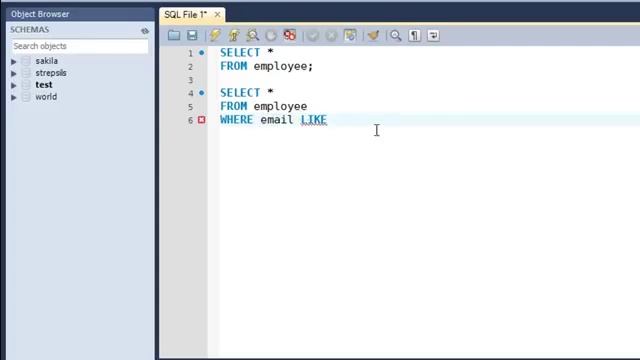
Task: Close the SQL File 1* tab
Action: [218, 15]
